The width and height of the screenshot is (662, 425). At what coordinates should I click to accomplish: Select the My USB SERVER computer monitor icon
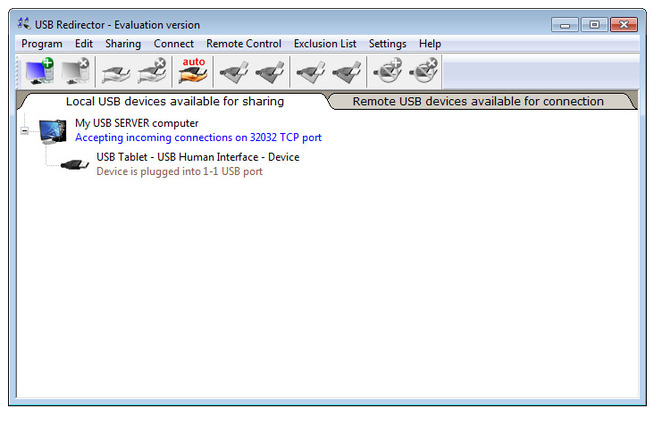(53, 131)
